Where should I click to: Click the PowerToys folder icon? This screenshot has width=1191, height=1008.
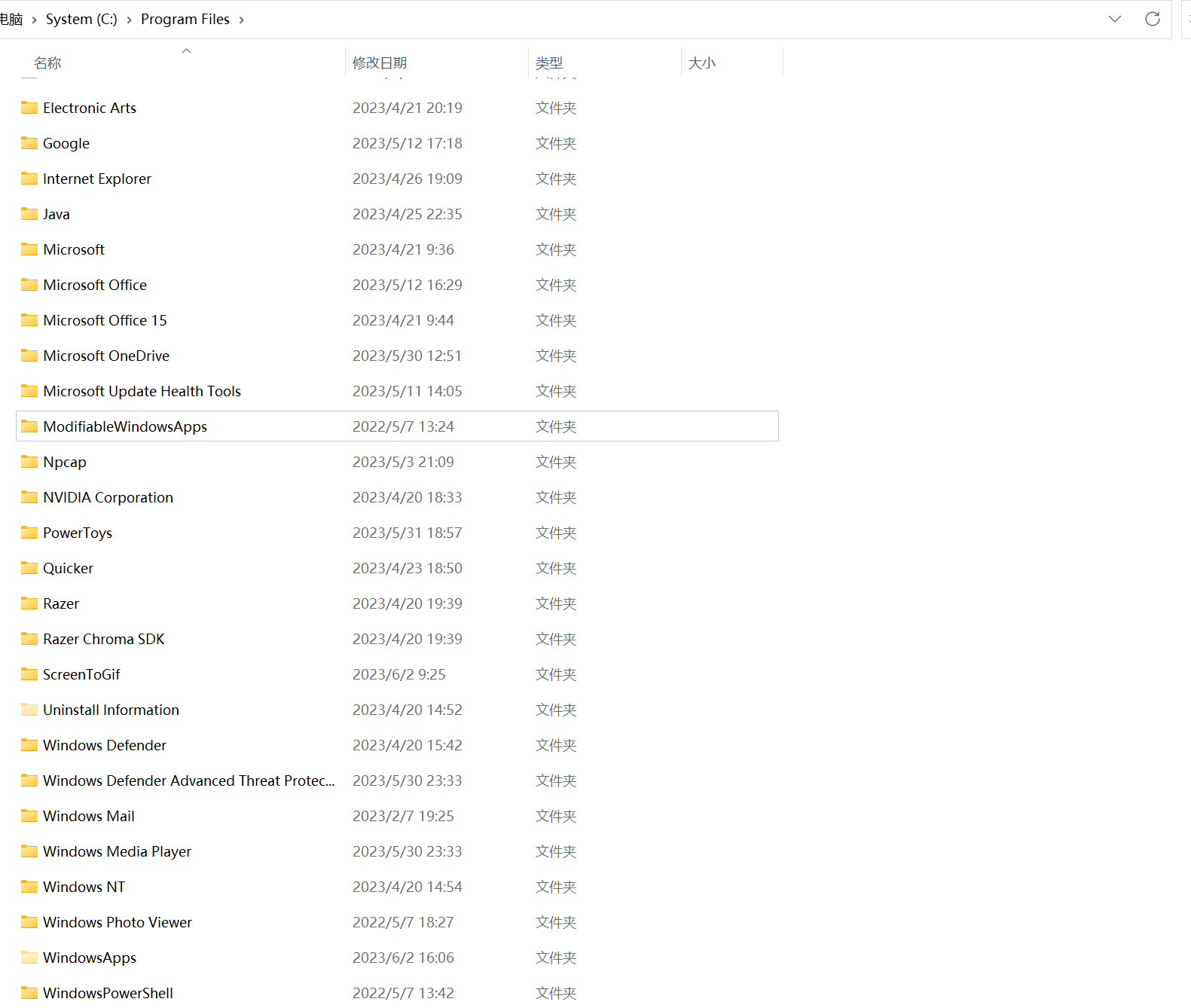pyautogui.click(x=29, y=533)
